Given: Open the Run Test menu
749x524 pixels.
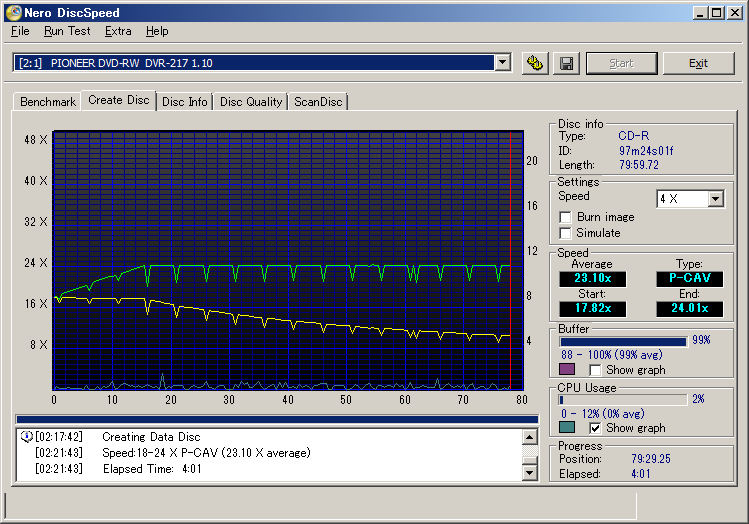Looking at the screenshot, I should 67,31.
